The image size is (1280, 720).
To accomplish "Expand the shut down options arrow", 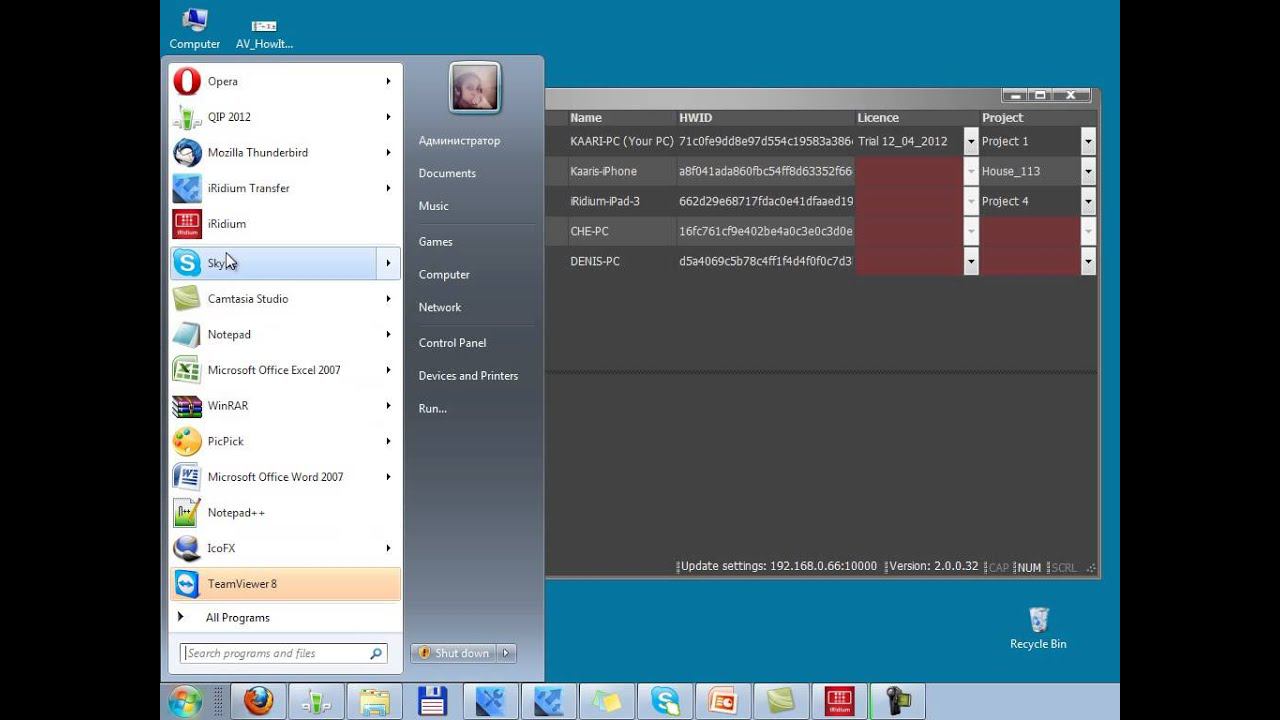I will click(506, 653).
